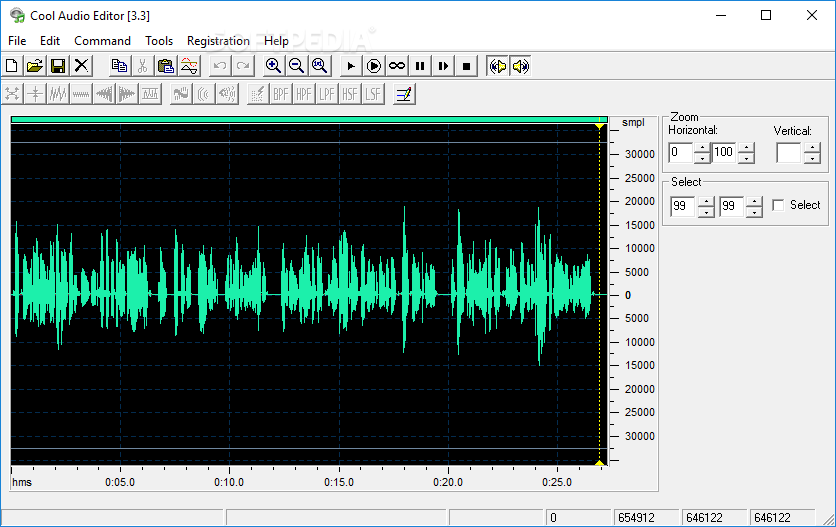Viewport: 836px width, 527px height.
Task: Enable the Select checkbox
Action: click(x=778, y=205)
